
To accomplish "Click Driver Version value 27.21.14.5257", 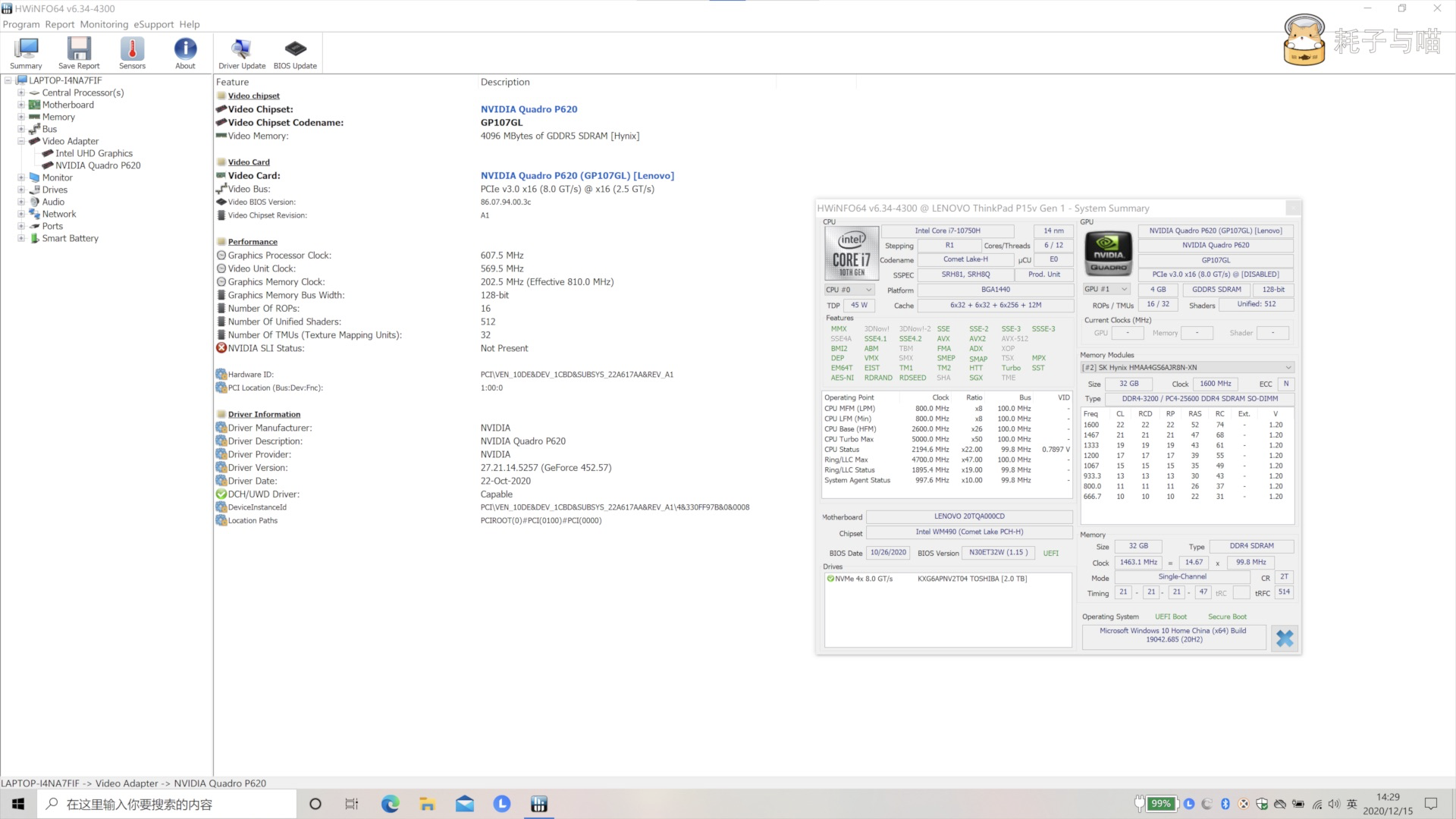I will (x=546, y=468).
